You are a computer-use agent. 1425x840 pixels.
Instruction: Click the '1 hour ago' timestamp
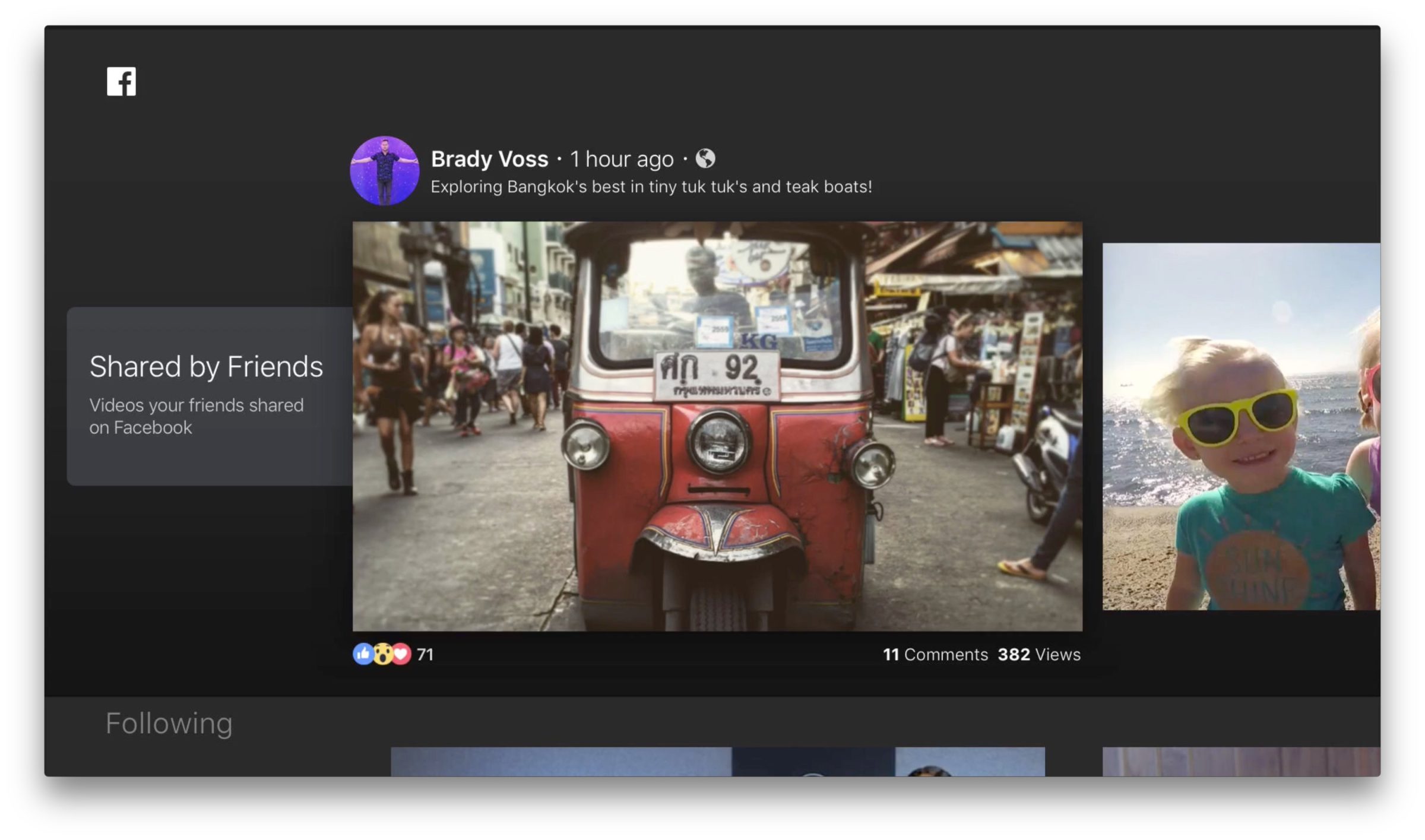[622, 159]
